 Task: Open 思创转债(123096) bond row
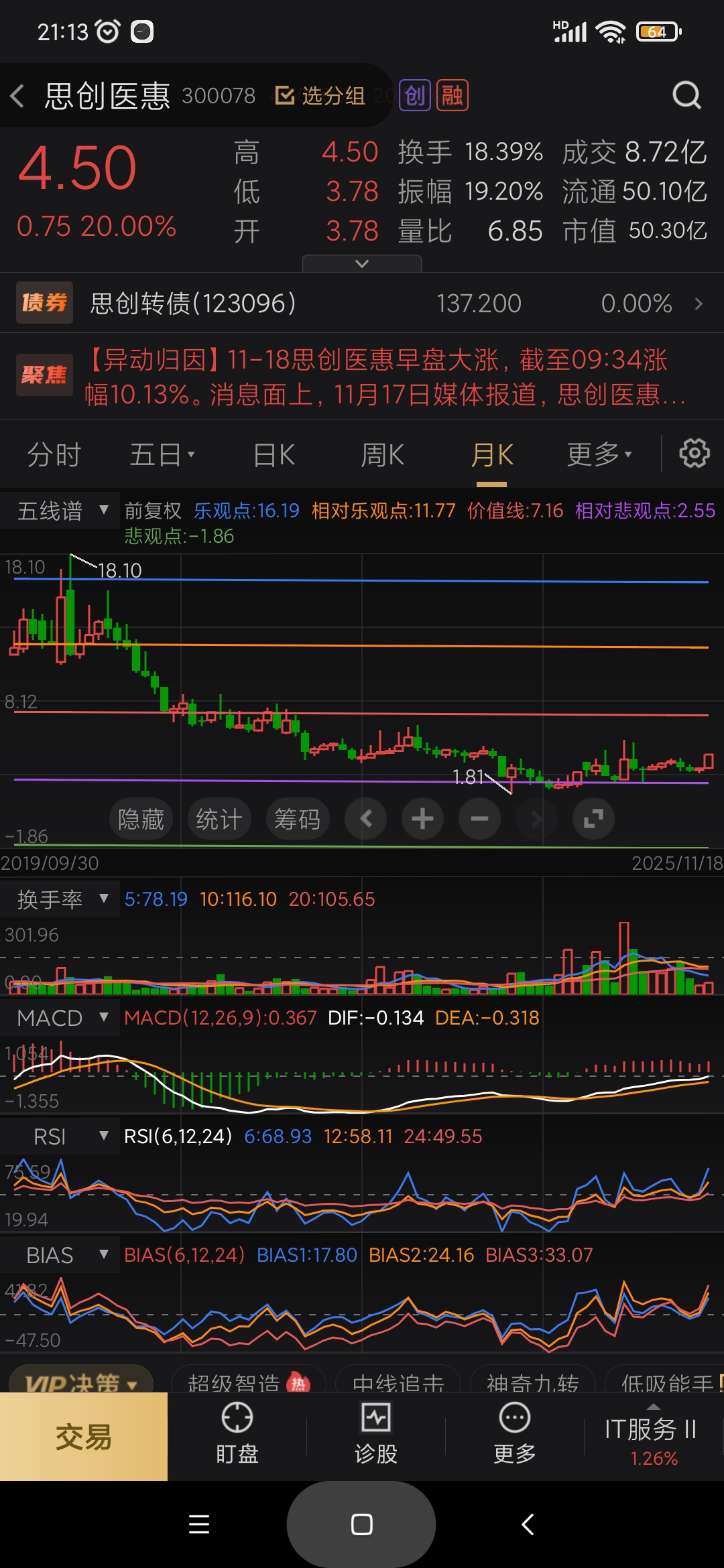pos(362,303)
